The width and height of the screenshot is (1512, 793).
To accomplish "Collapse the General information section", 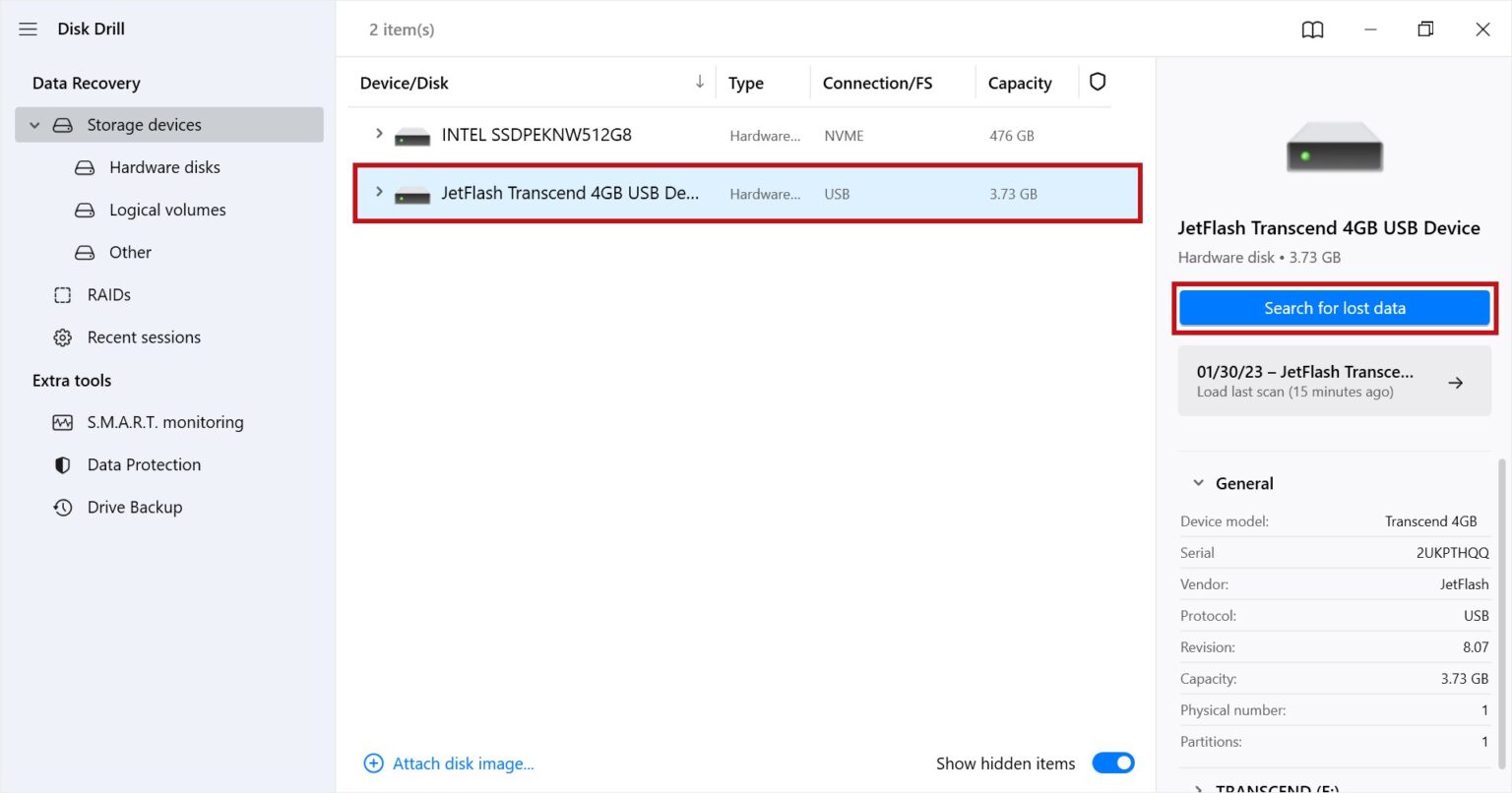I will point(1197,482).
